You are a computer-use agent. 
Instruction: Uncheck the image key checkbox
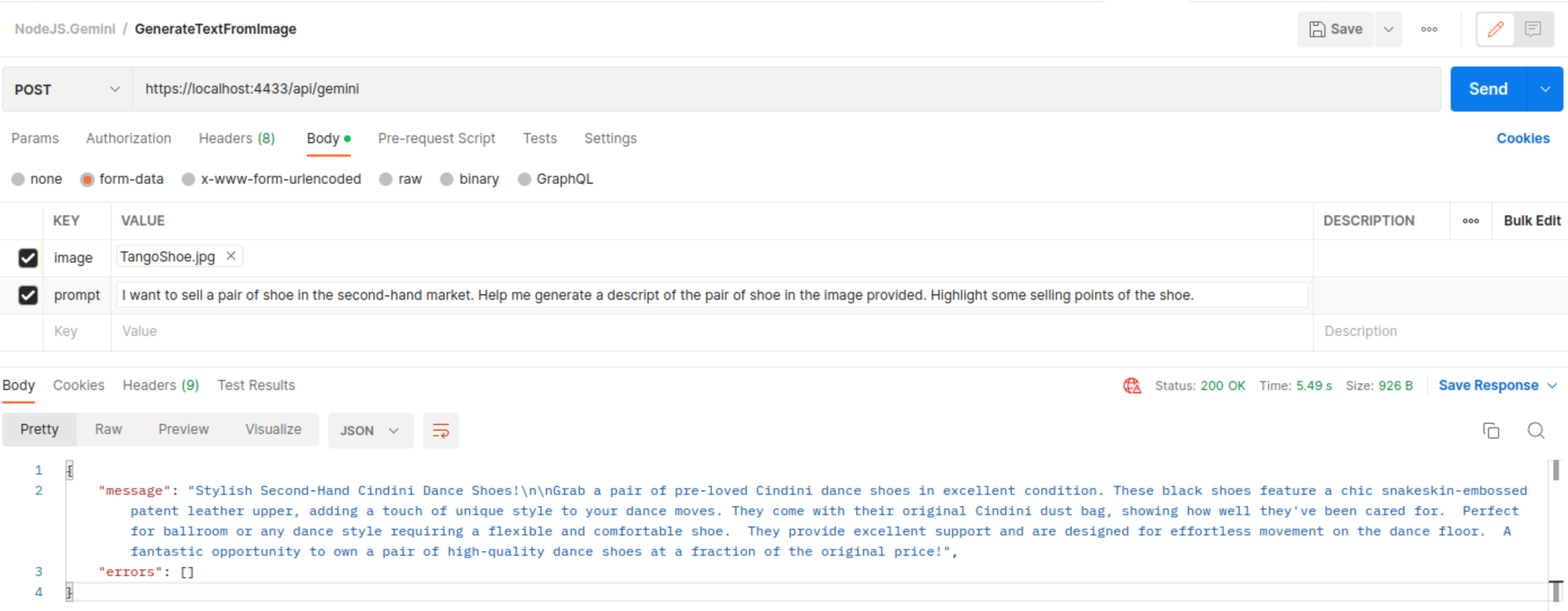pyautogui.click(x=28, y=258)
